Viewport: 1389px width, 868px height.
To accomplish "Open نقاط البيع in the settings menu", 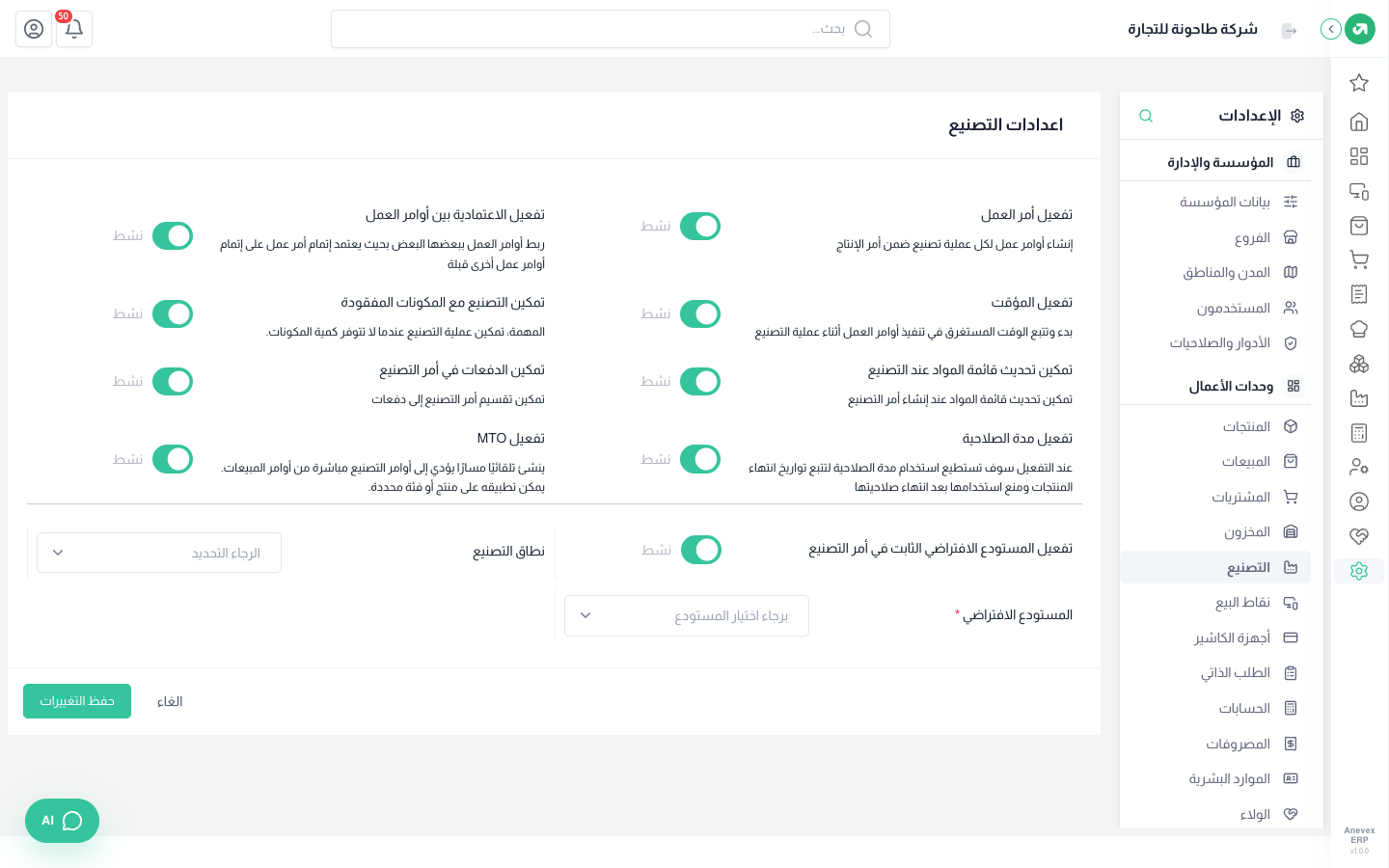I will [x=1215, y=603].
